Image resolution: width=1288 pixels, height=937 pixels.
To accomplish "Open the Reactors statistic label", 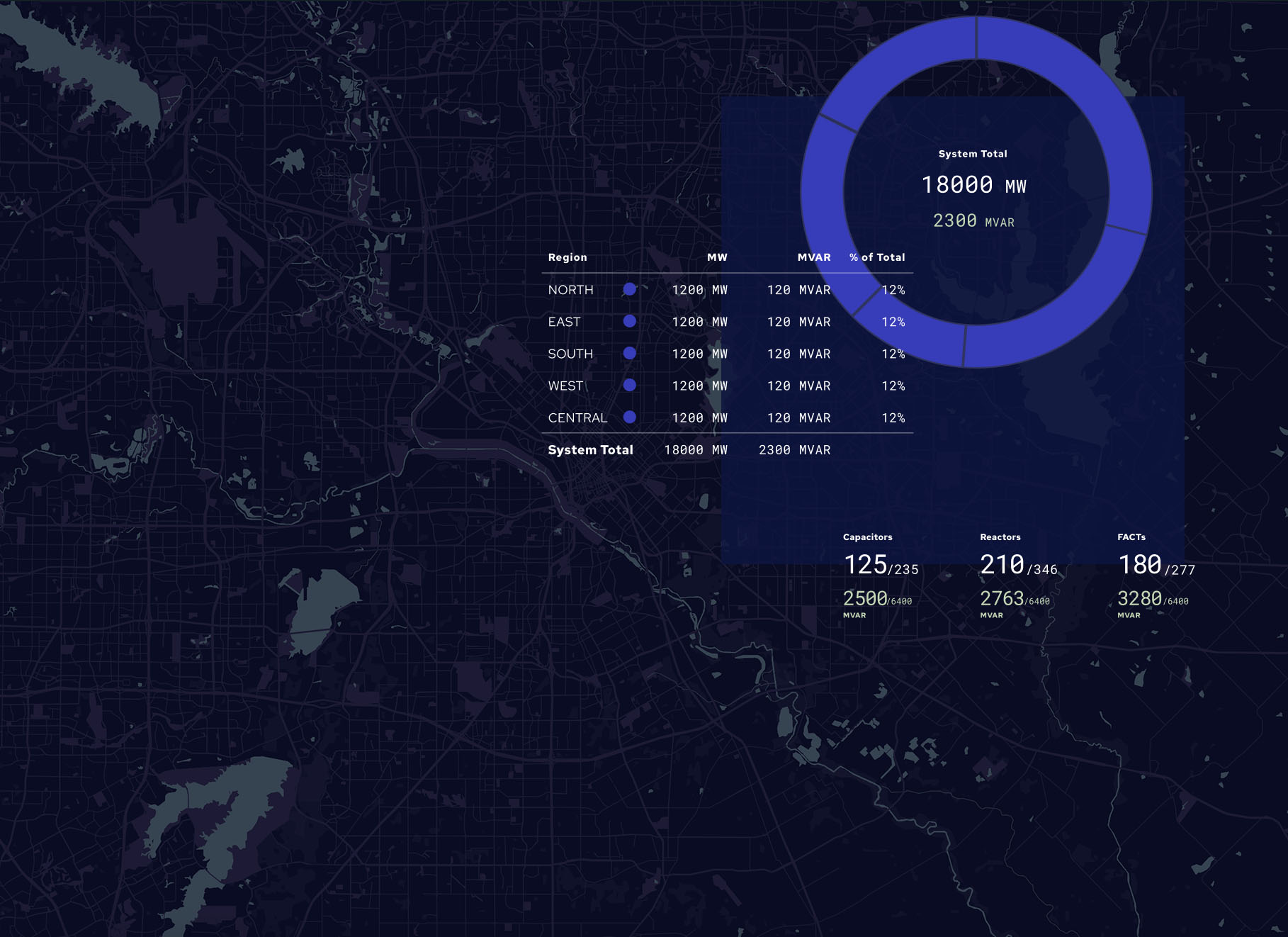I will point(1000,537).
